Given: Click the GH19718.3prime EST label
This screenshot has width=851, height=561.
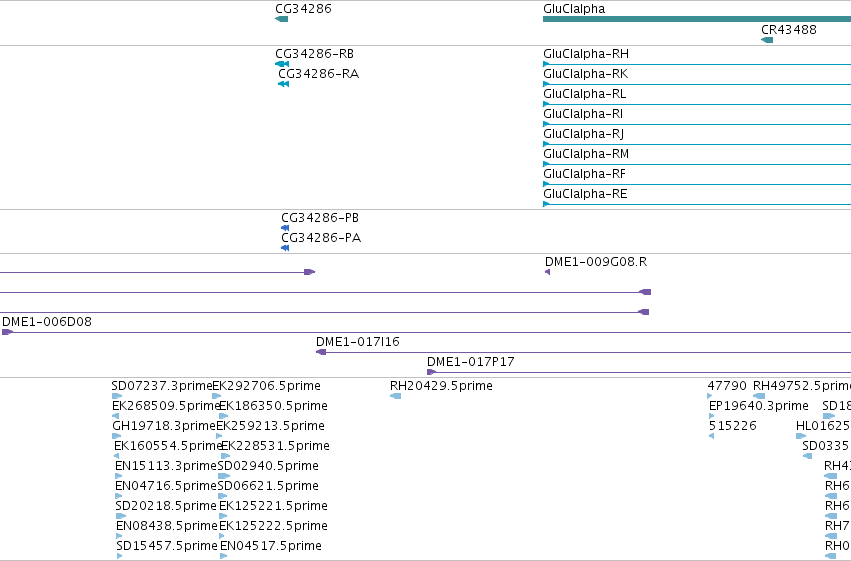Looking at the screenshot, I should click(164, 426).
